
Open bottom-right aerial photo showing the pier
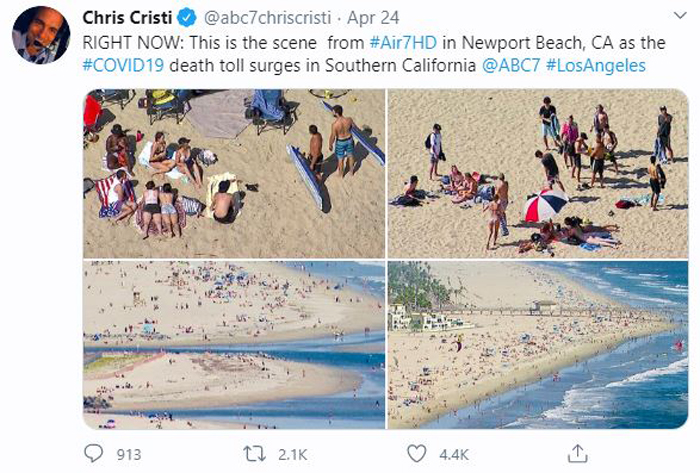[x=538, y=345]
